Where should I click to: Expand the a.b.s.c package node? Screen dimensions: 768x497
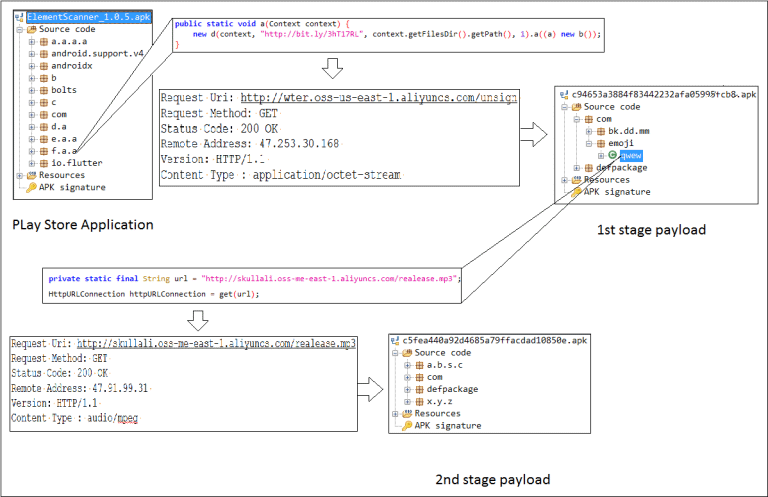pyautogui.click(x=408, y=365)
